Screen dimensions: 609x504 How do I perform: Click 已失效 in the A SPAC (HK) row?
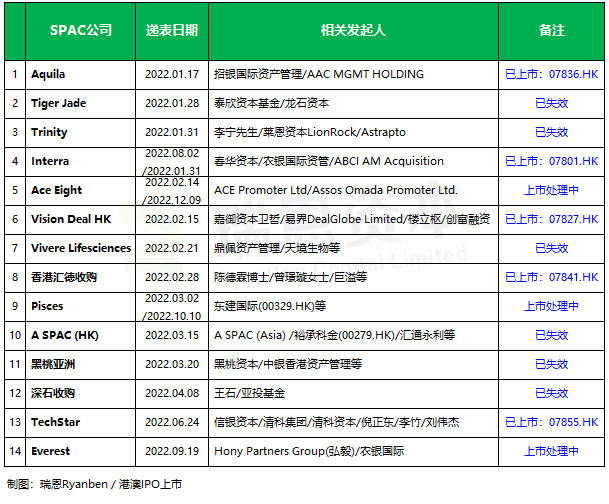click(552, 335)
